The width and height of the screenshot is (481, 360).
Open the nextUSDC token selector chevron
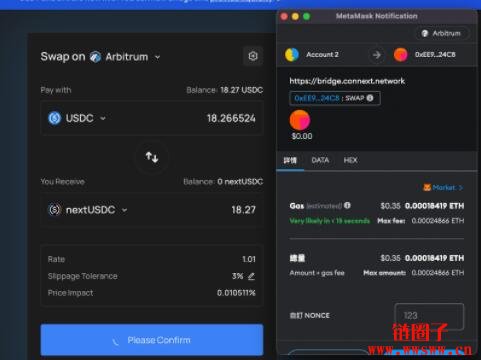125,210
